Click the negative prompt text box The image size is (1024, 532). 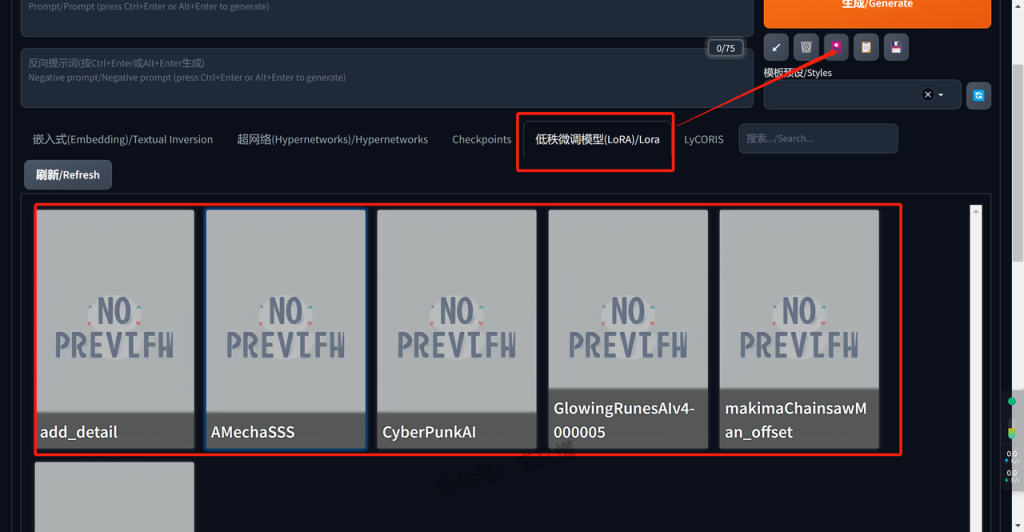385,77
